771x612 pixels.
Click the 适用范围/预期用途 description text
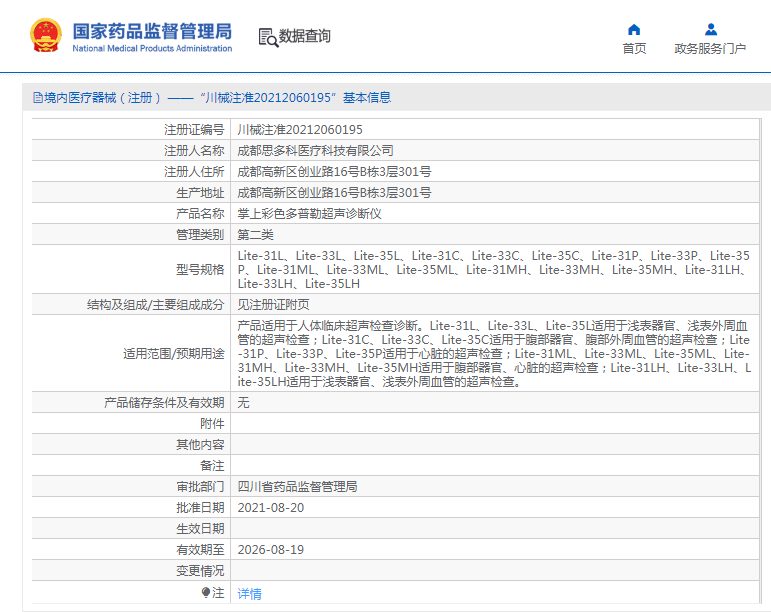pyautogui.click(x=494, y=353)
